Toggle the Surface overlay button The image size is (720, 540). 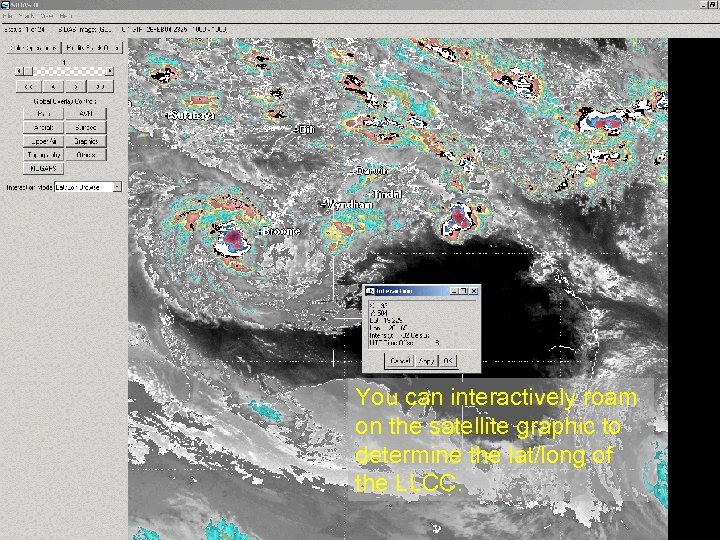pos(86,128)
